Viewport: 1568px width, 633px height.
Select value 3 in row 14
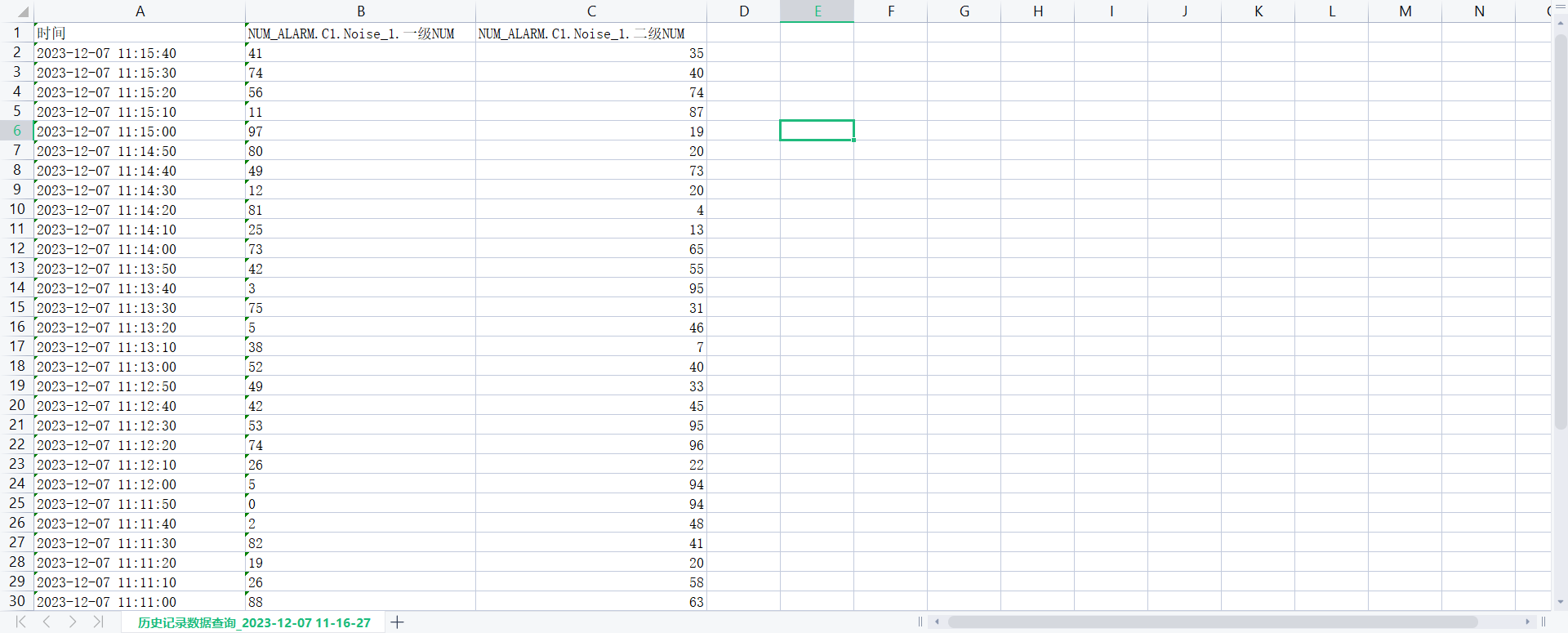[x=361, y=288]
